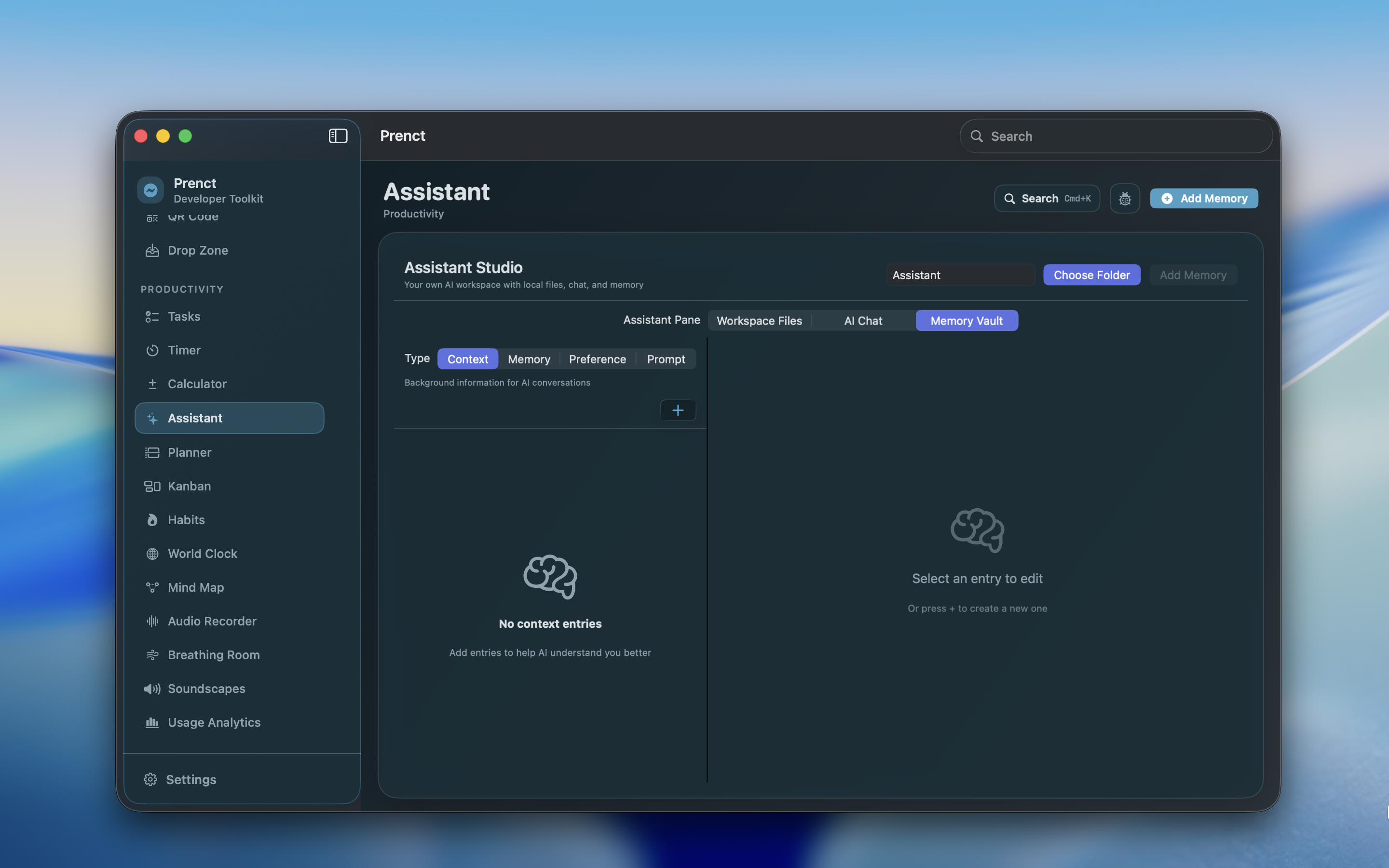Open the Audio Recorder
This screenshot has height=868, width=1389.
click(x=212, y=621)
